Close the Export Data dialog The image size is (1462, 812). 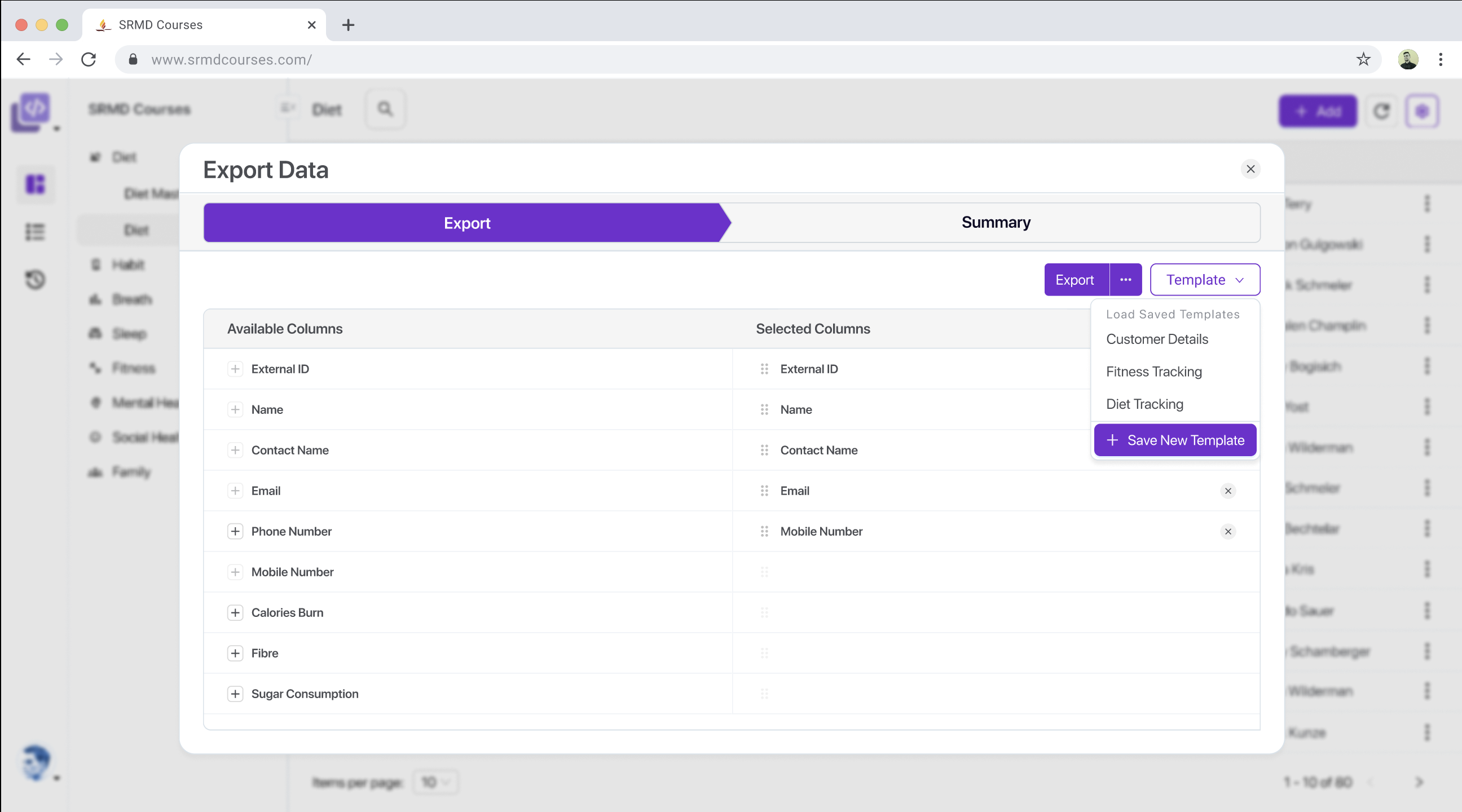point(1250,169)
